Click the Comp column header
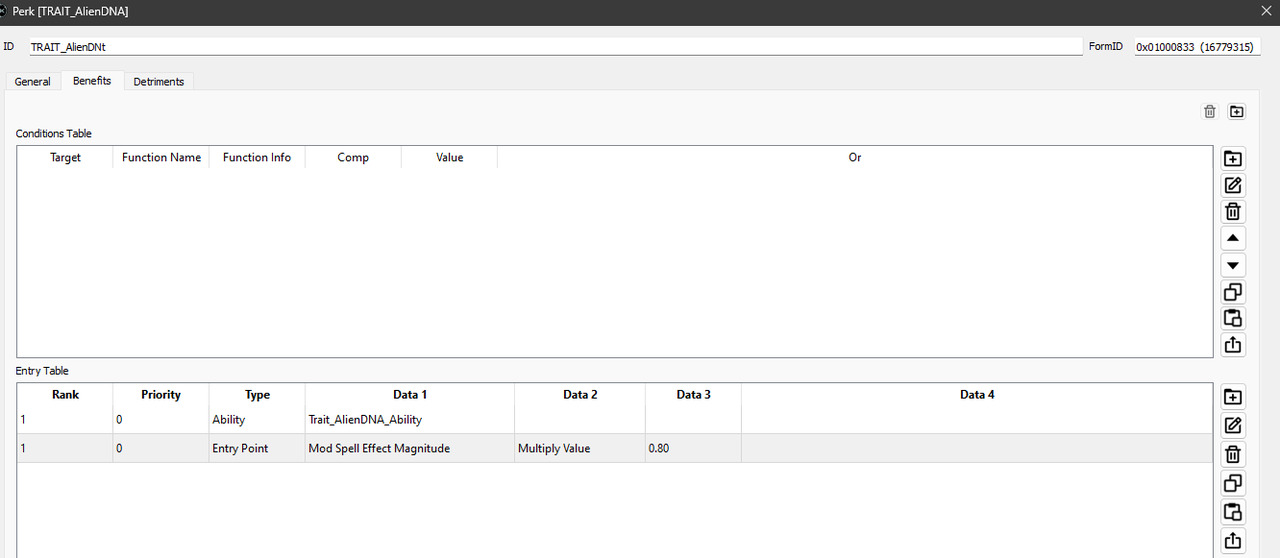Viewport: 1280px width, 558px height. pos(353,157)
